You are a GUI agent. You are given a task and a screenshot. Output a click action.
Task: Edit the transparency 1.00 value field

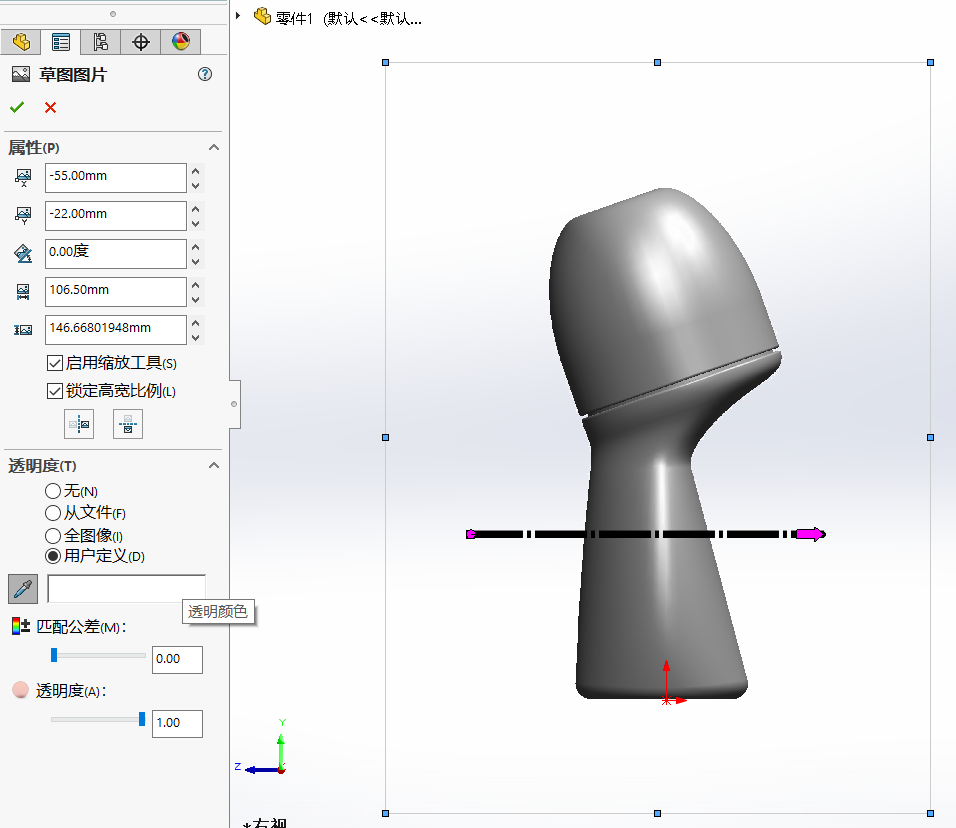177,724
